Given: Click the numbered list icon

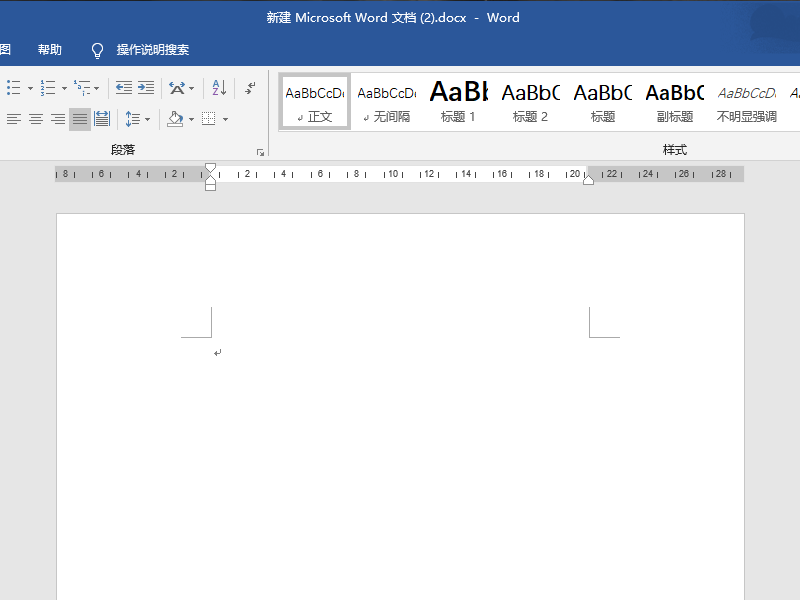Looking at the screenshot, I should 48,88.
